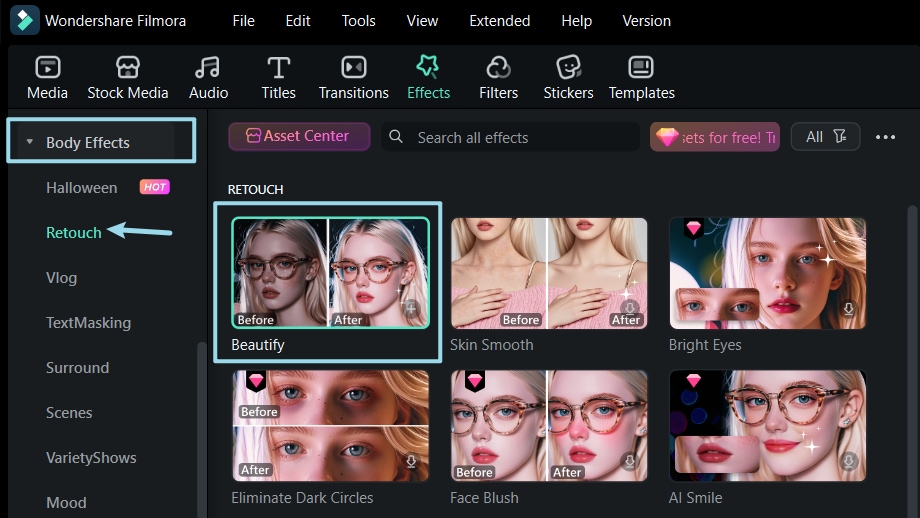Screen dimensions: 920x518
Task: Open the Help menu
Action: click(576, 21)
